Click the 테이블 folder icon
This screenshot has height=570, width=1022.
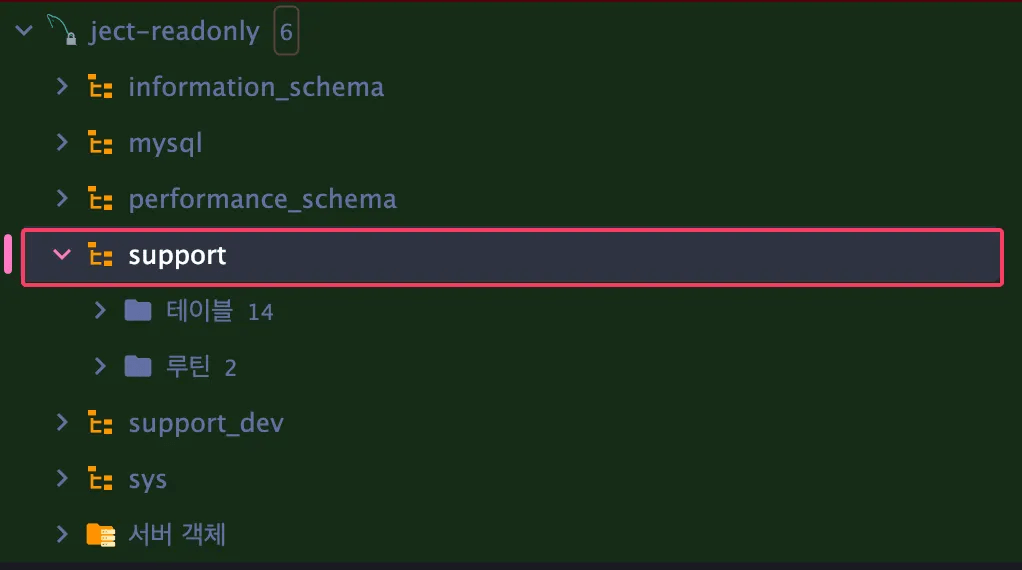pos(138,311)
